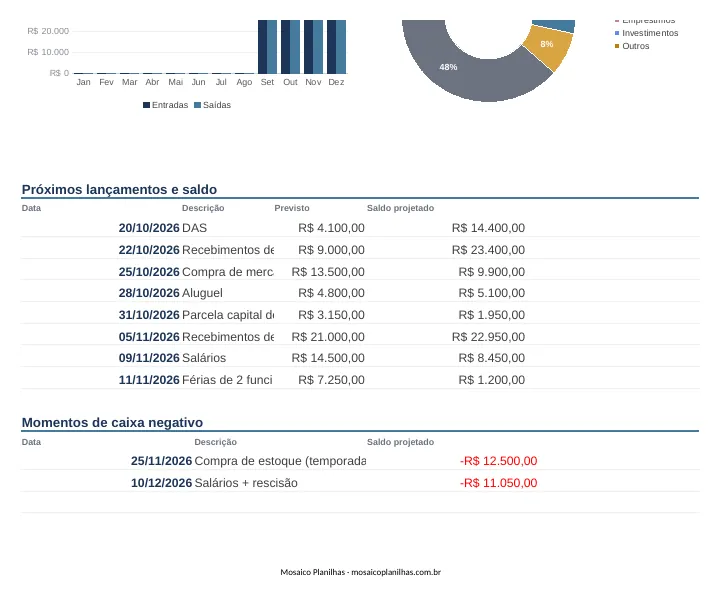The width and height of the screenshot is (719, 597).
Task: Click the Out month label on axis
Action: [x=290, y=82]
